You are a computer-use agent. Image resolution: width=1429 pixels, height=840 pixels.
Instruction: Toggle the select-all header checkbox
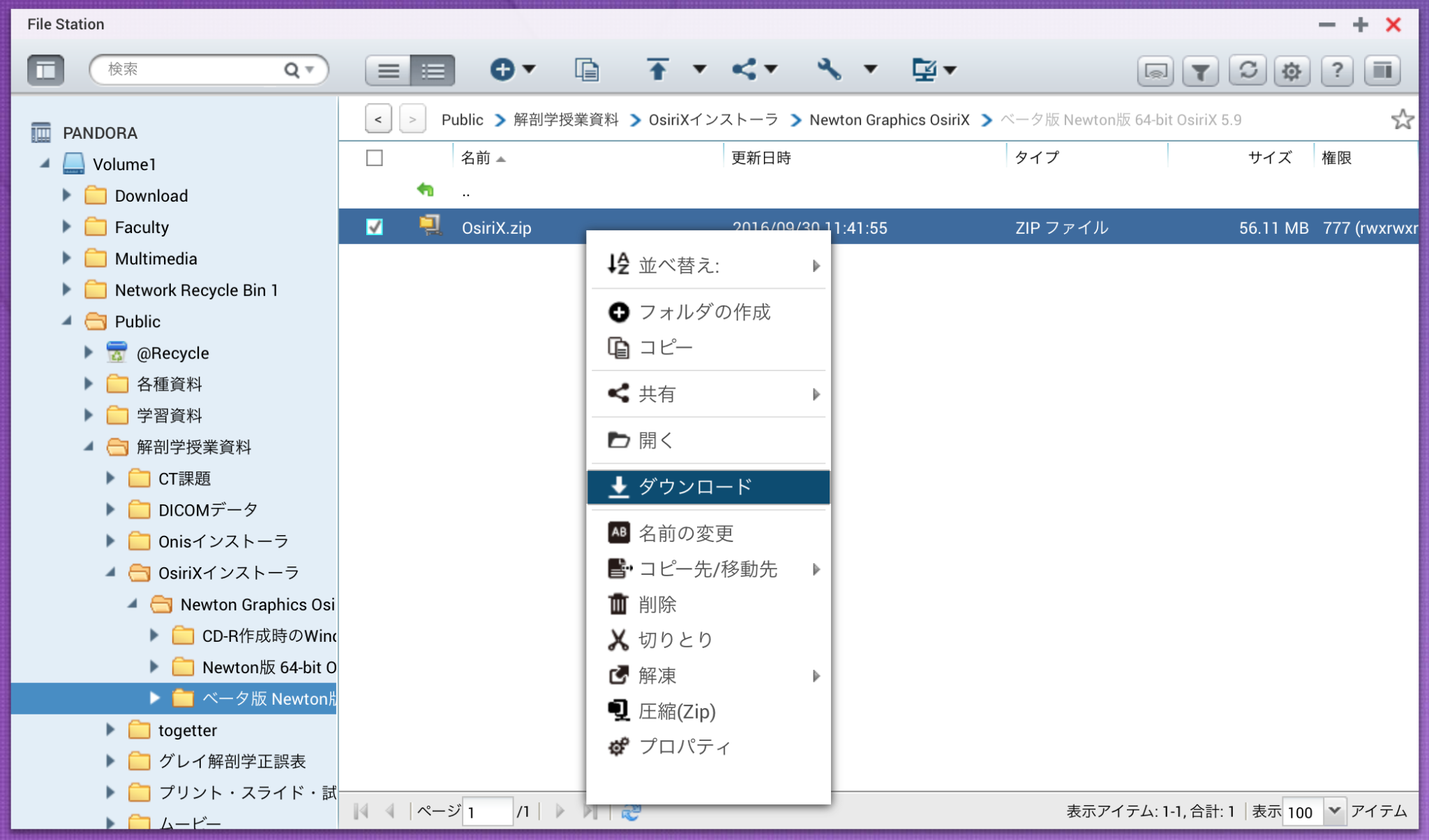375,158
